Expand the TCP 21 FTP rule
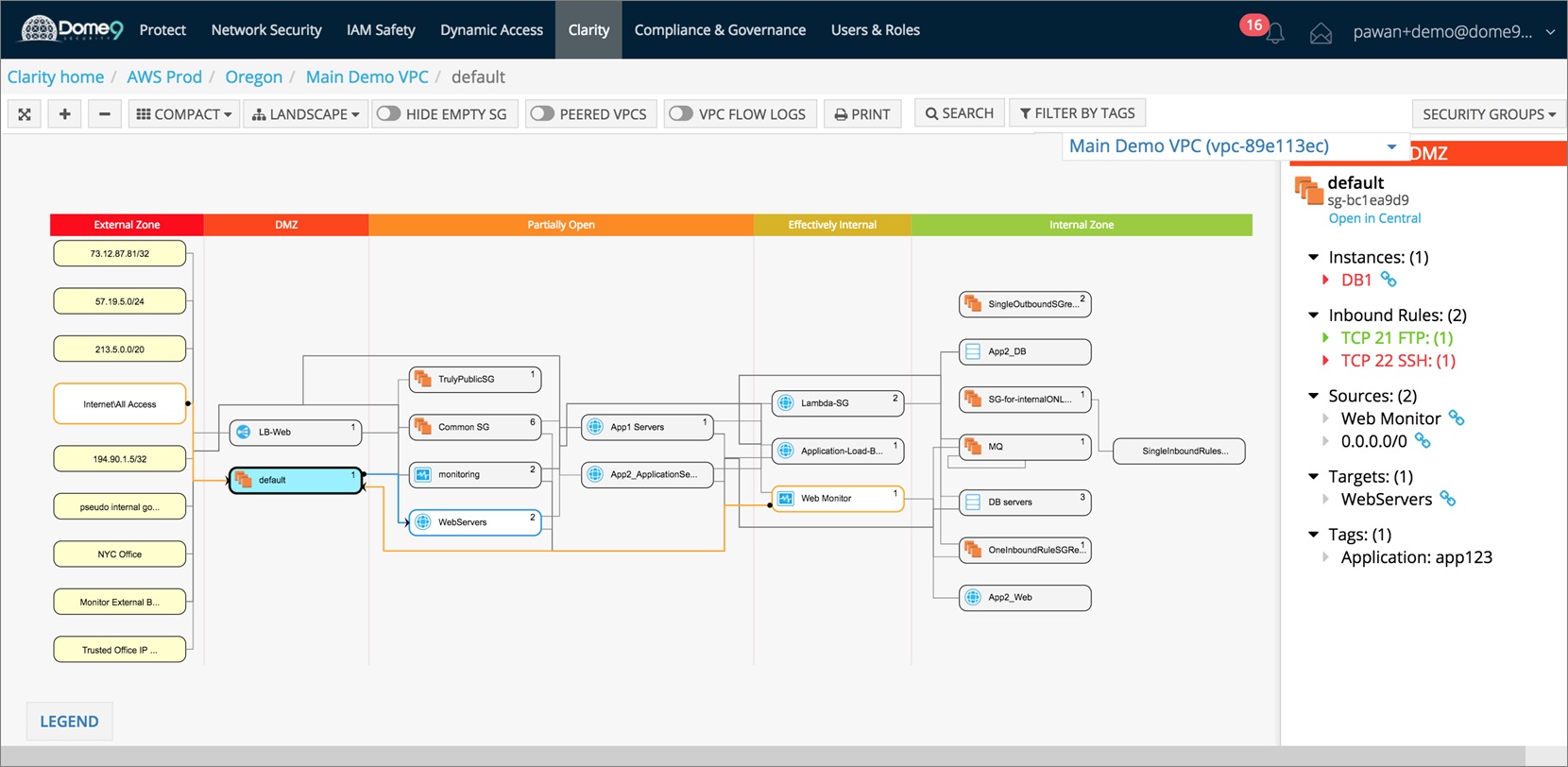Image resolution: width=1568 pixels, height=767 pixels. [x=1325, y=337]
